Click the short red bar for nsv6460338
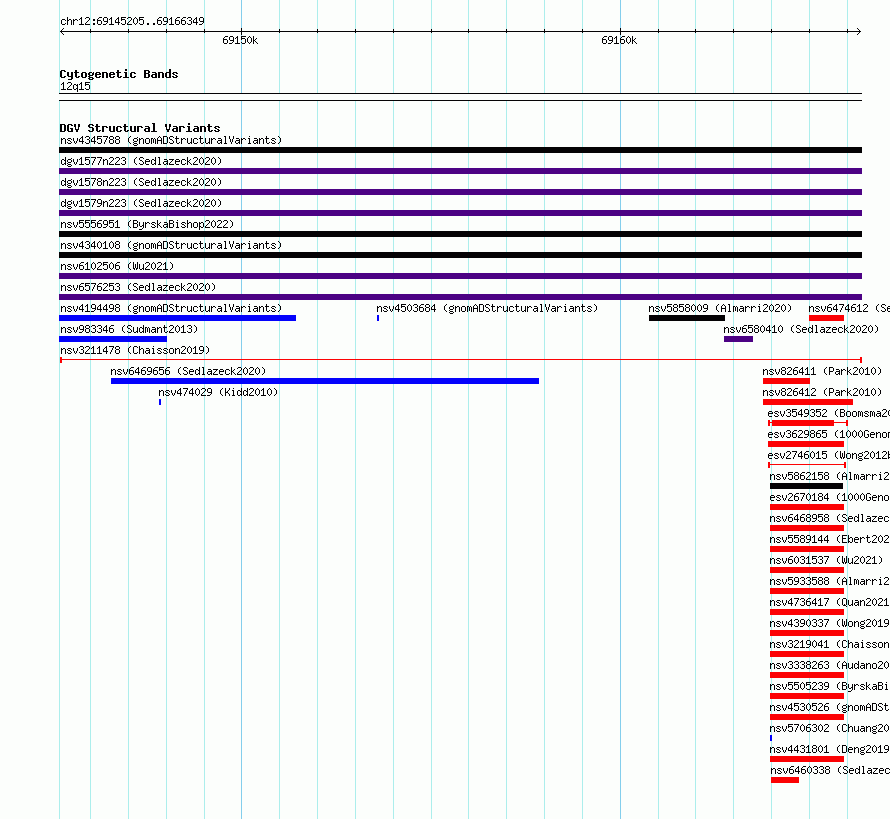Image resolution: width=890 pixels, height=819 pixels. click(x=785, y=780)
